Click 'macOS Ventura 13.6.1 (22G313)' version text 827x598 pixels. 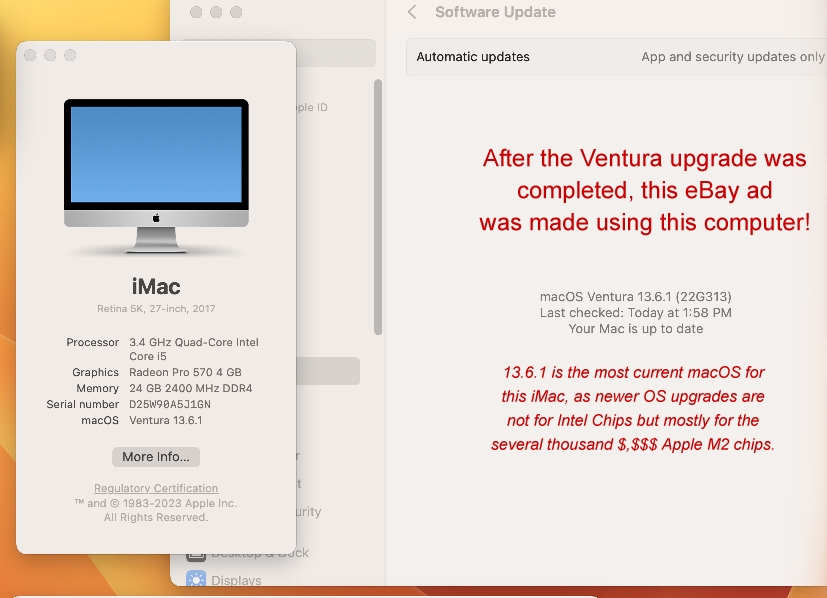(x=636, y=296)
